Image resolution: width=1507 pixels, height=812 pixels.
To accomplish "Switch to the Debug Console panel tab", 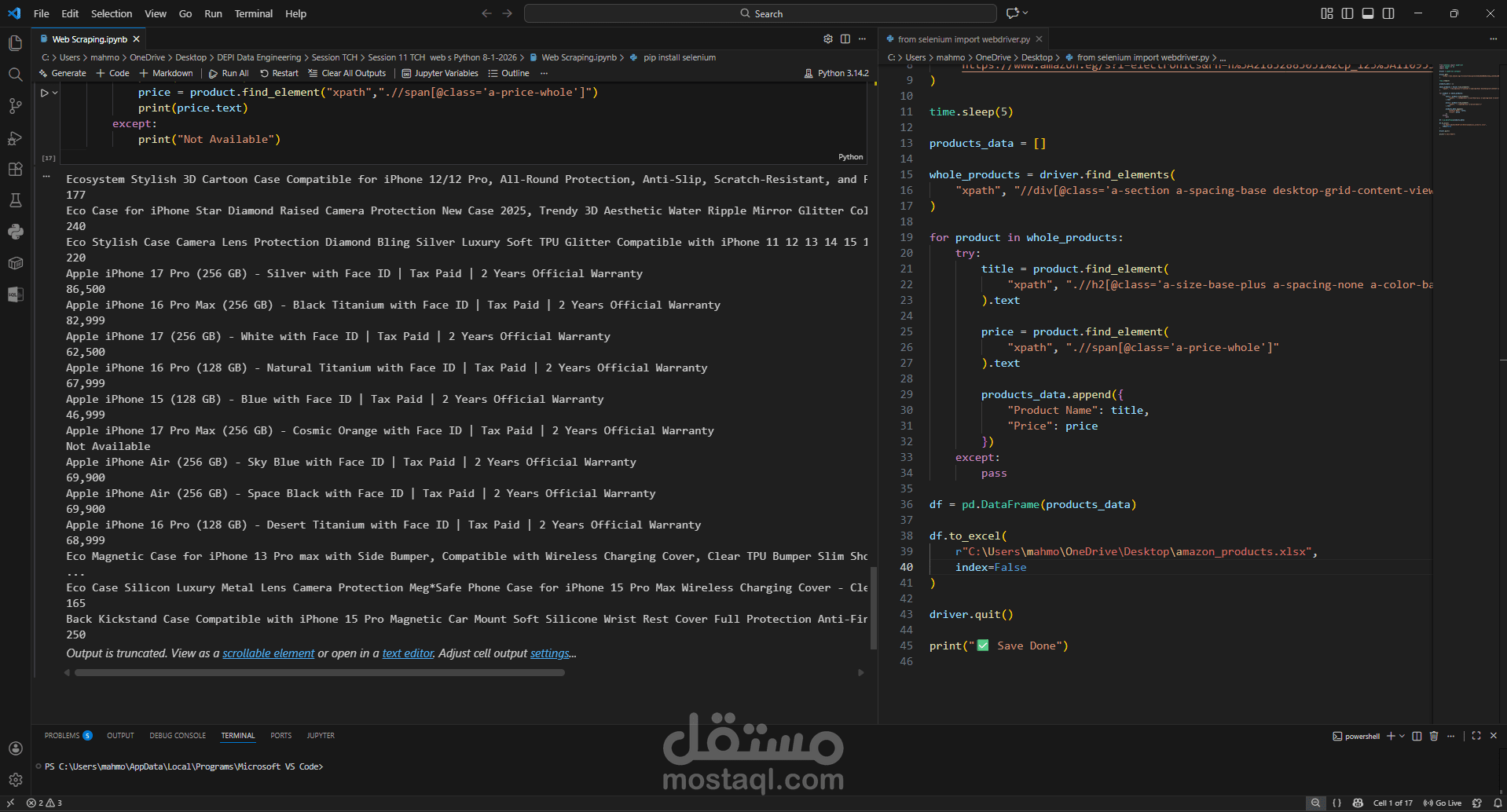I will (178, 736).
